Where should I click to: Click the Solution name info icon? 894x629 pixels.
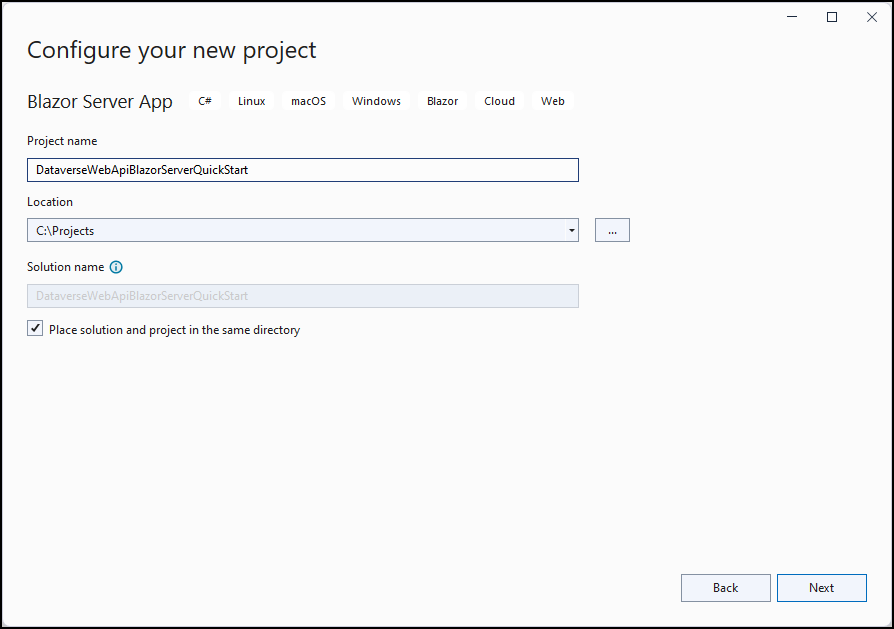pos(116,267)
